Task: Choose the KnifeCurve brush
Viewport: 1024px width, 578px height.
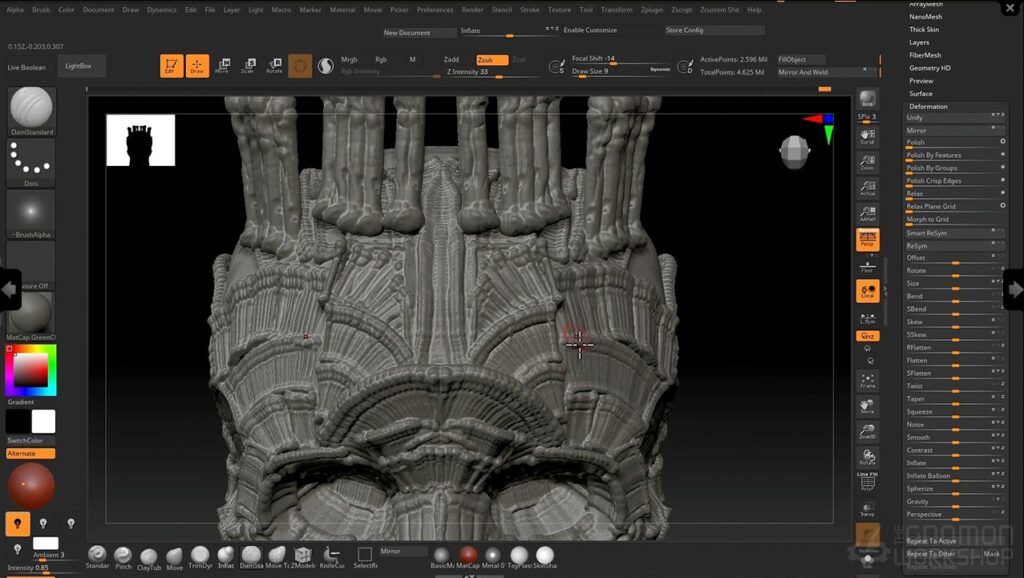Action: 332,556
